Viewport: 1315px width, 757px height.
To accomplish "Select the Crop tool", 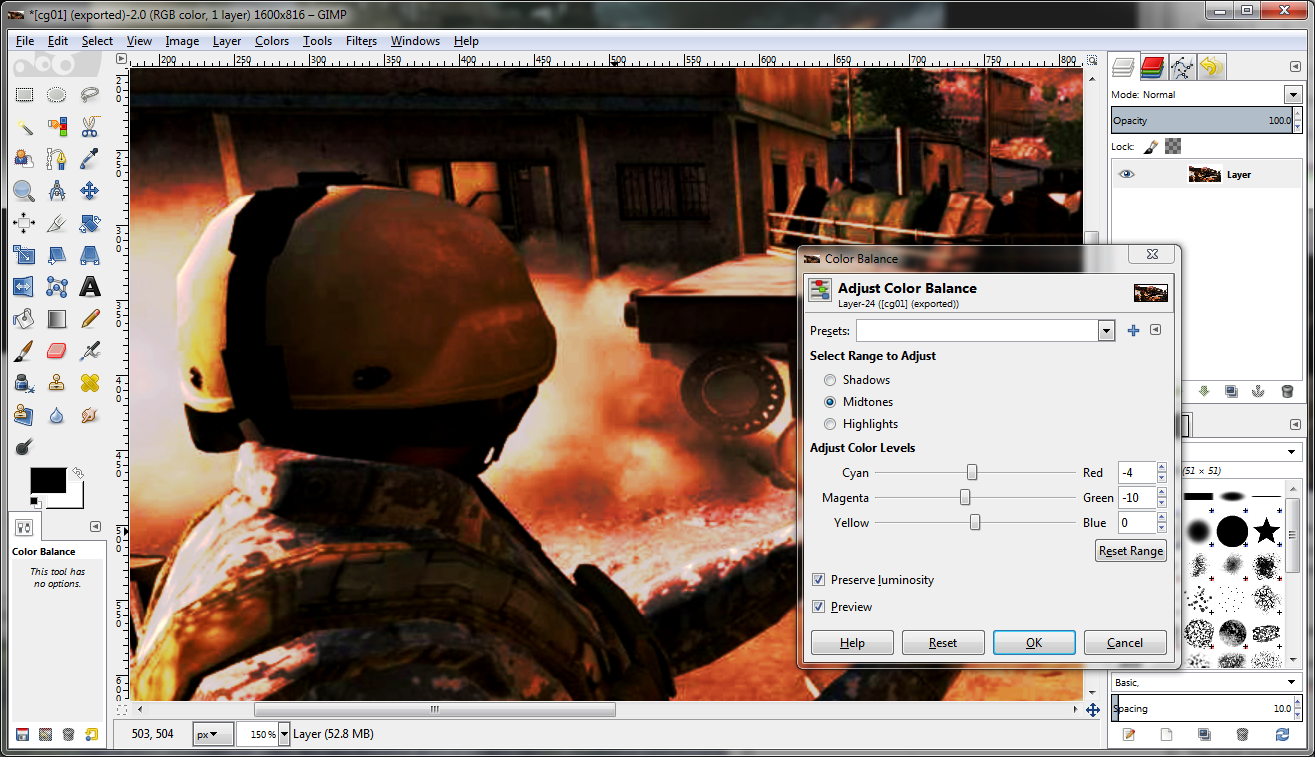I will pyautogui.click(x=57, y=223).
